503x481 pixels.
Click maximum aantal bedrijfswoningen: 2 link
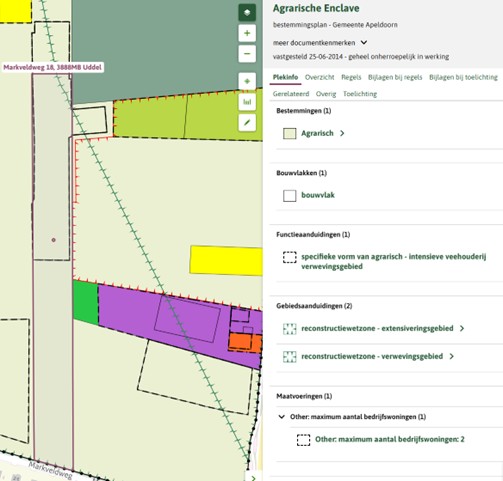pos(390,439)
